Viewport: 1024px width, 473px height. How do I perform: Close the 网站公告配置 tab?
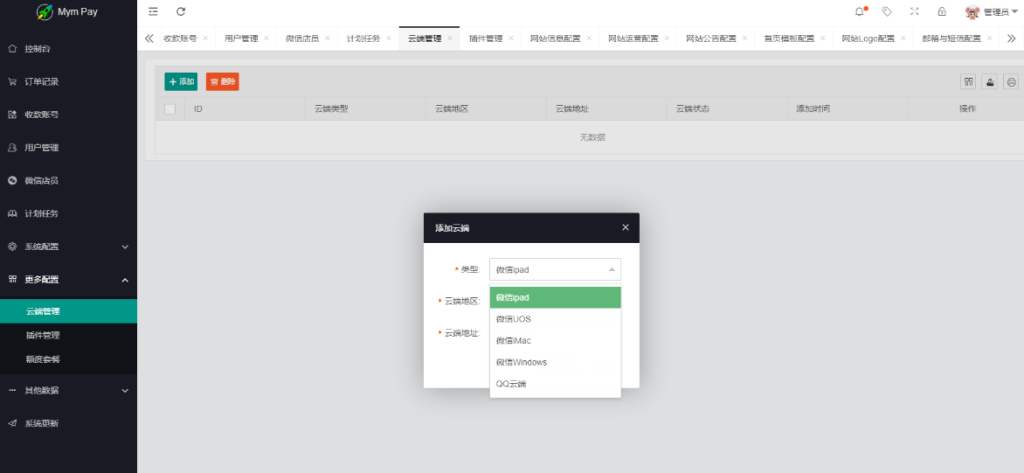coord(744,39)
